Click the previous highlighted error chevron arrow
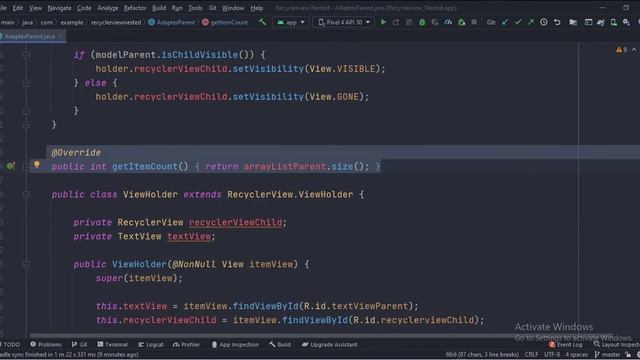The width and height of the screenshot is (640, 360). point(634,50)
